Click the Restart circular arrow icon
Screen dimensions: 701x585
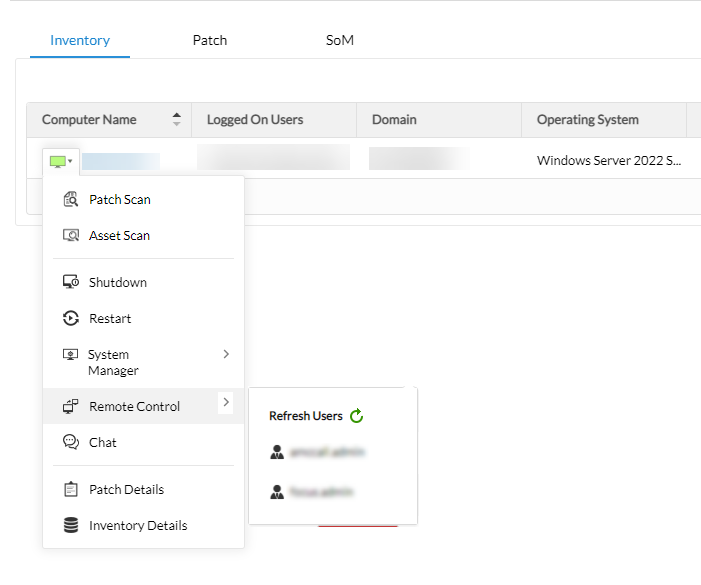click(71, 318)
